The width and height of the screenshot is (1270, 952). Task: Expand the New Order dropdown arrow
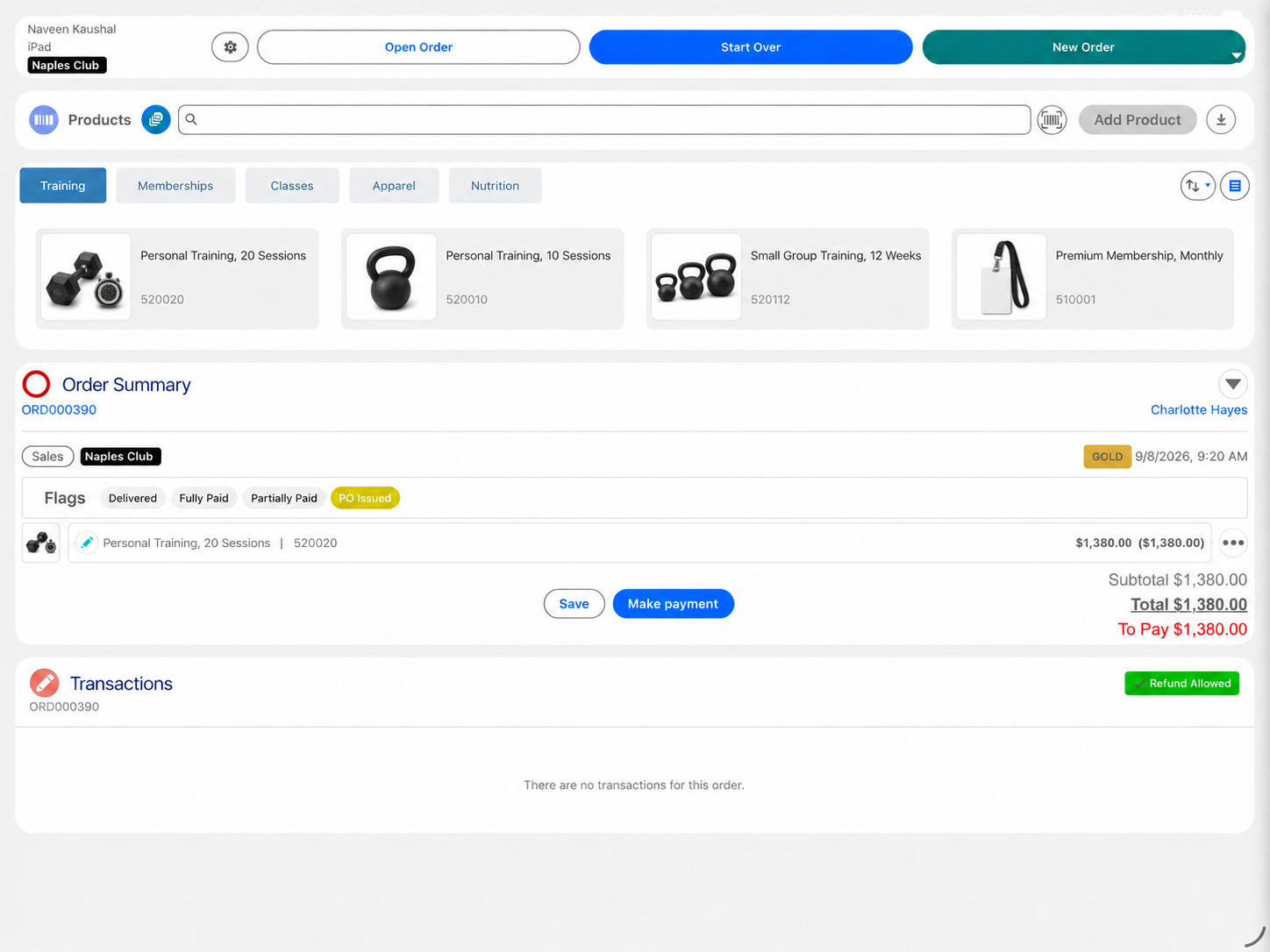pos(1236,55)
